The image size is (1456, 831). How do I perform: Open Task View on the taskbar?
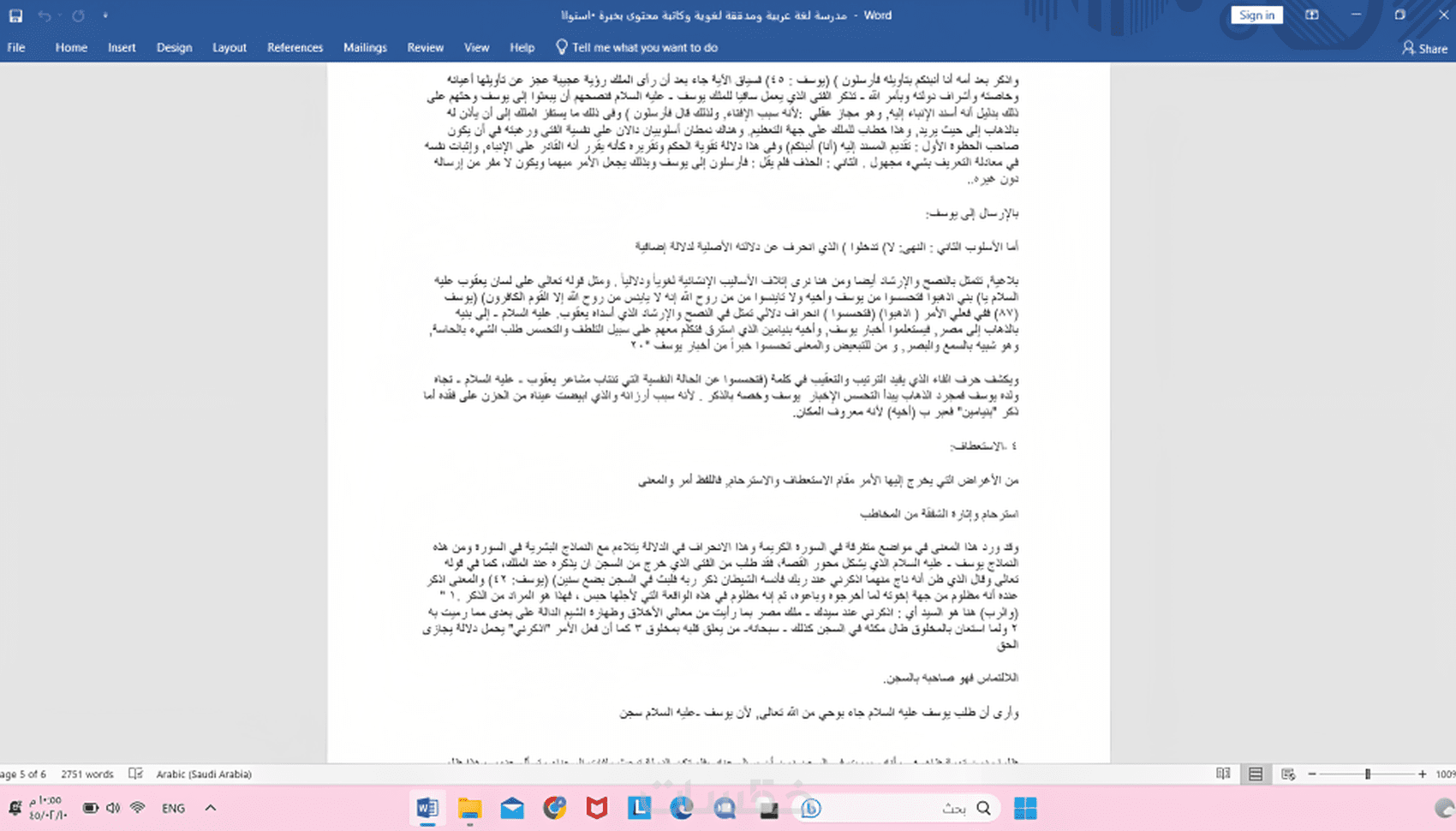pyautogui.click(x=768, y=808)
